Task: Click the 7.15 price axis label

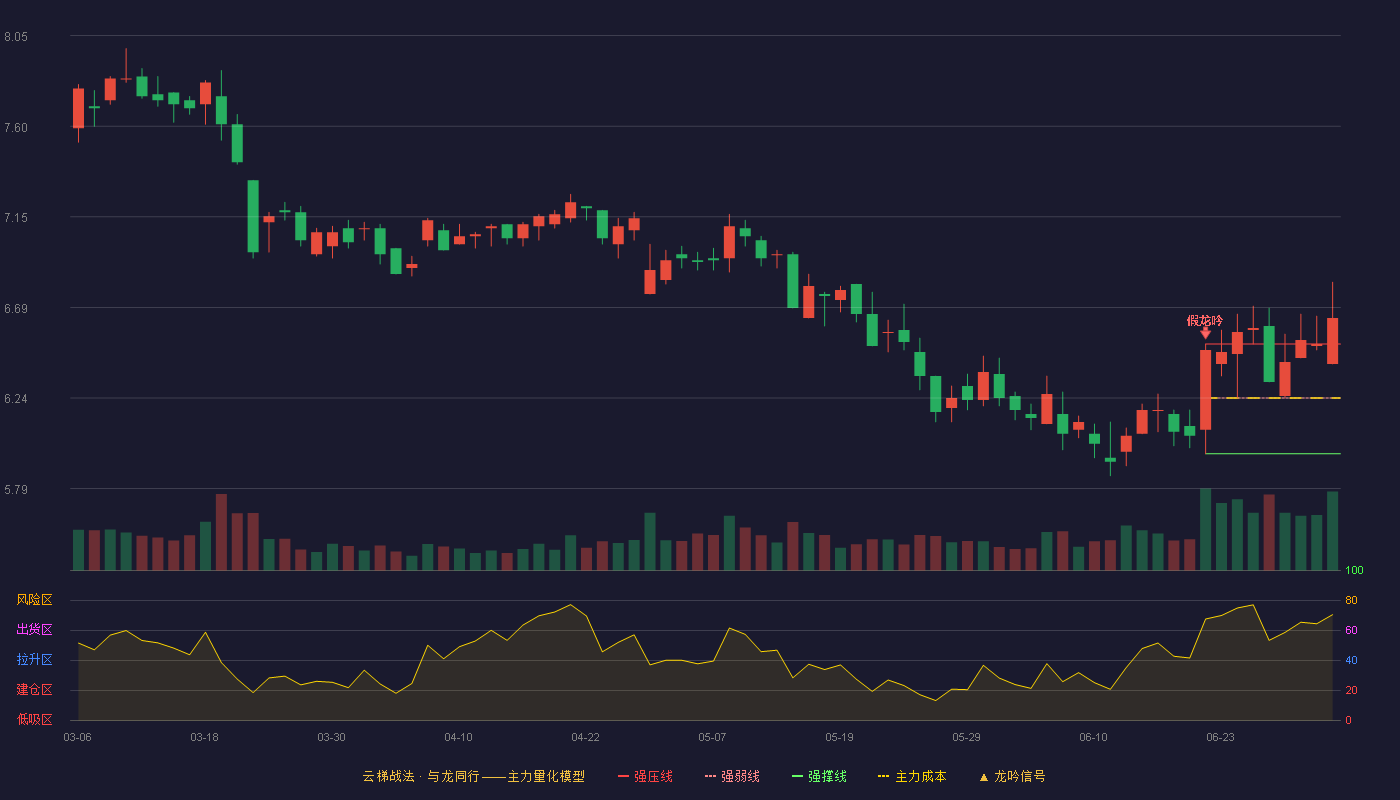Action: 16,218
